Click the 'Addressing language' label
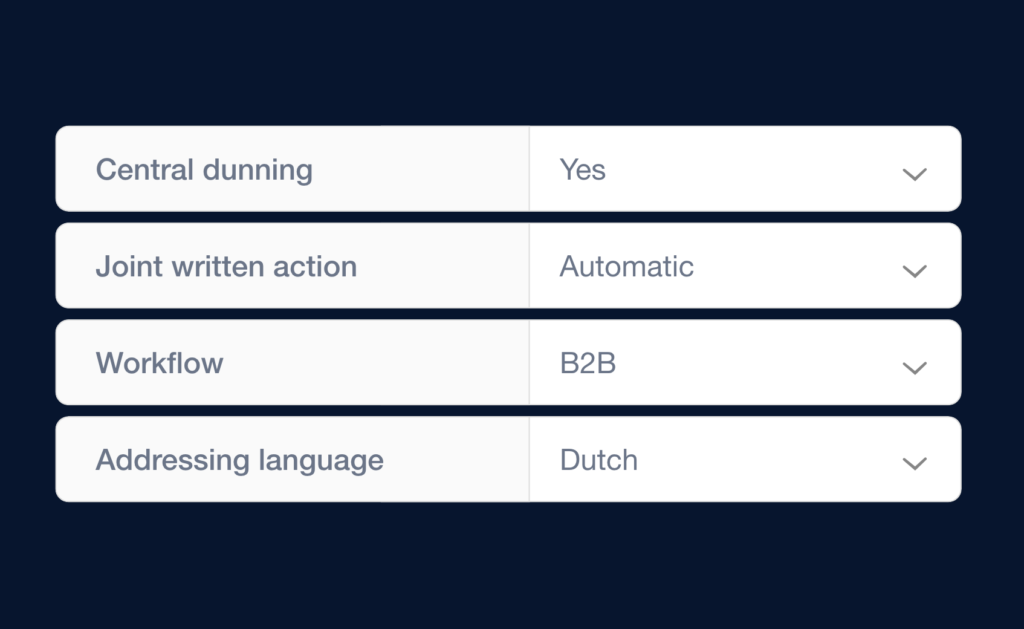 coord(239,460)
